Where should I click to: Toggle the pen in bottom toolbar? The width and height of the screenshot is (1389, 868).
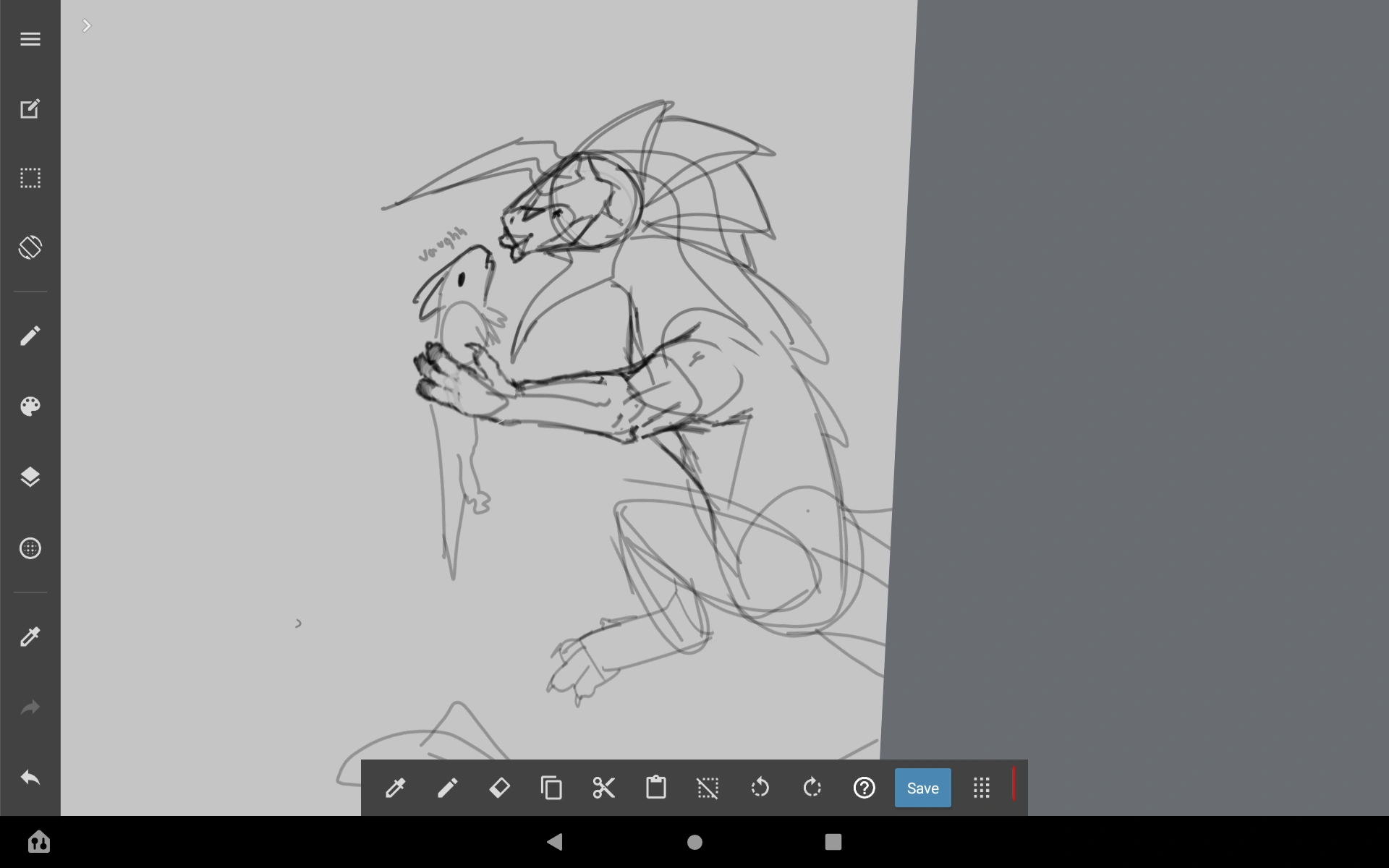click(x=447, y=788)
